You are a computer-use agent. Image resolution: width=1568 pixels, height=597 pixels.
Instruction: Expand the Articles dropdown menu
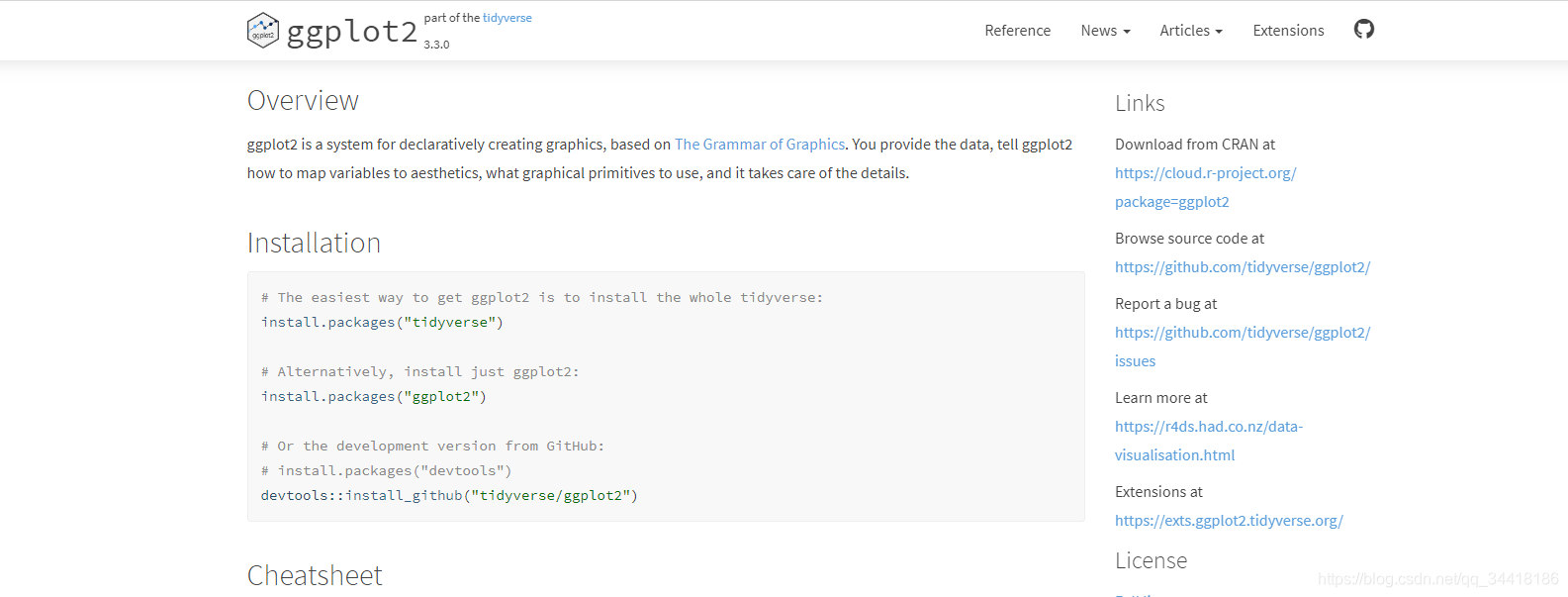[x=1191, y=31]
